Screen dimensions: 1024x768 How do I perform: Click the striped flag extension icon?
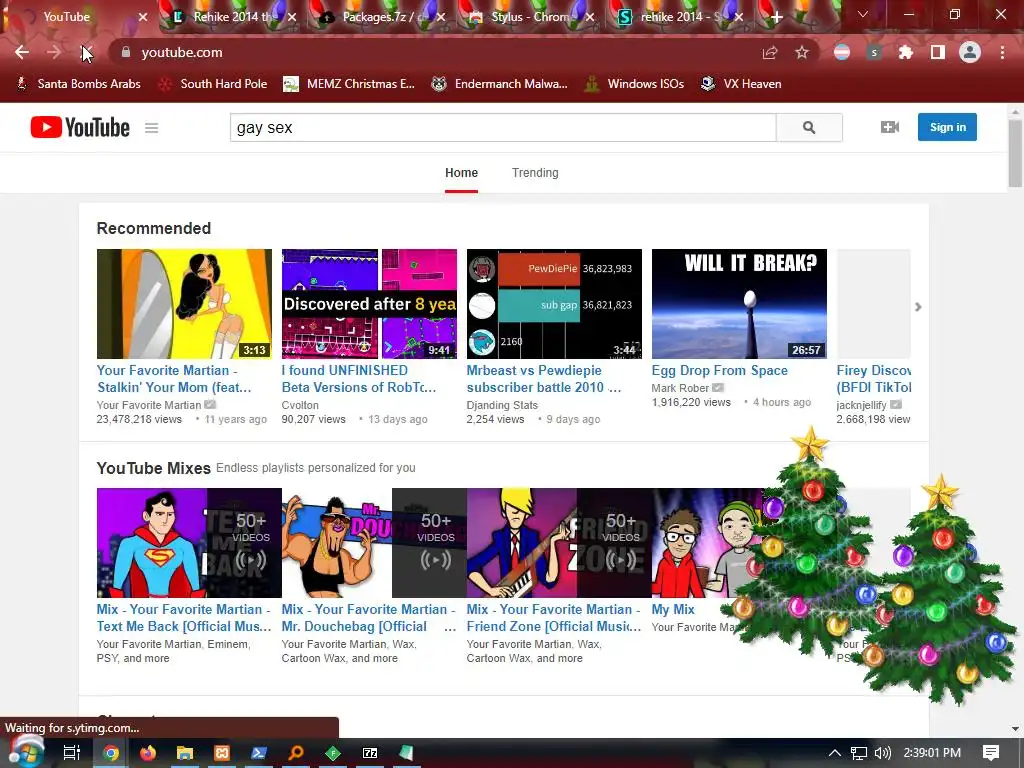coord(842,52)
